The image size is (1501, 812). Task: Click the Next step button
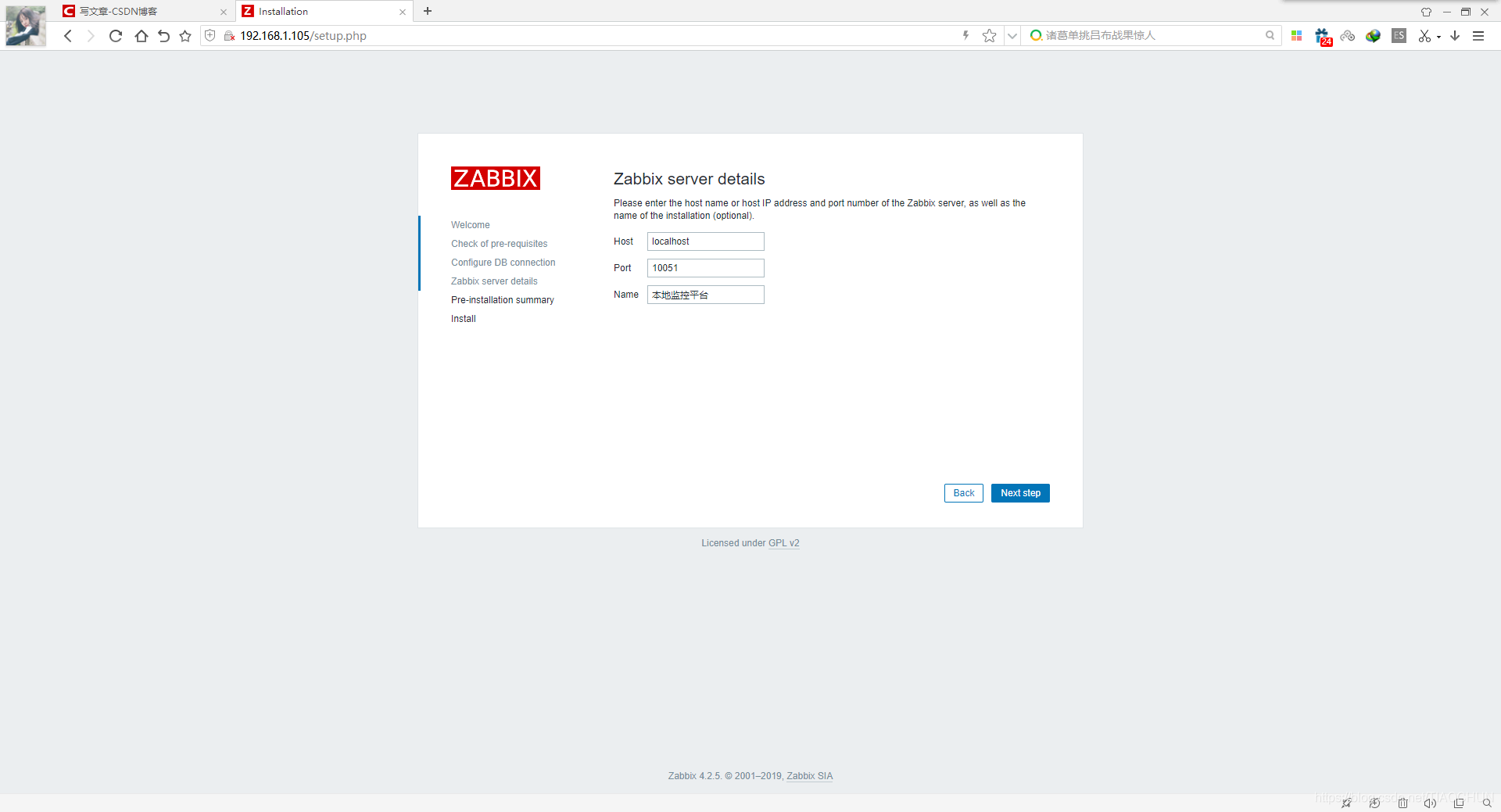[1020, 493]
